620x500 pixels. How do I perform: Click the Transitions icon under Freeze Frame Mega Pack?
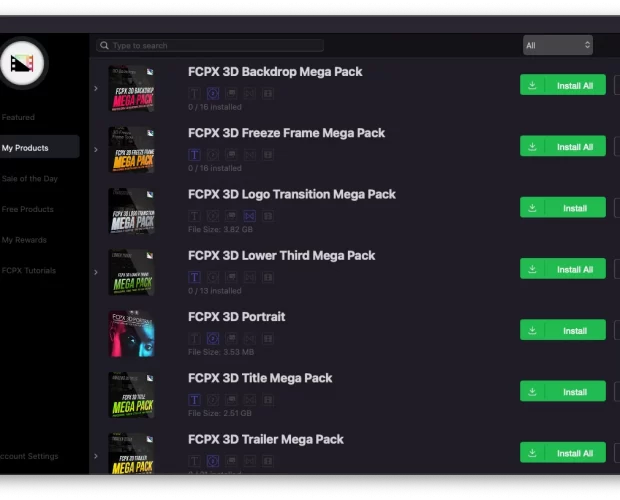click(250, 155)
